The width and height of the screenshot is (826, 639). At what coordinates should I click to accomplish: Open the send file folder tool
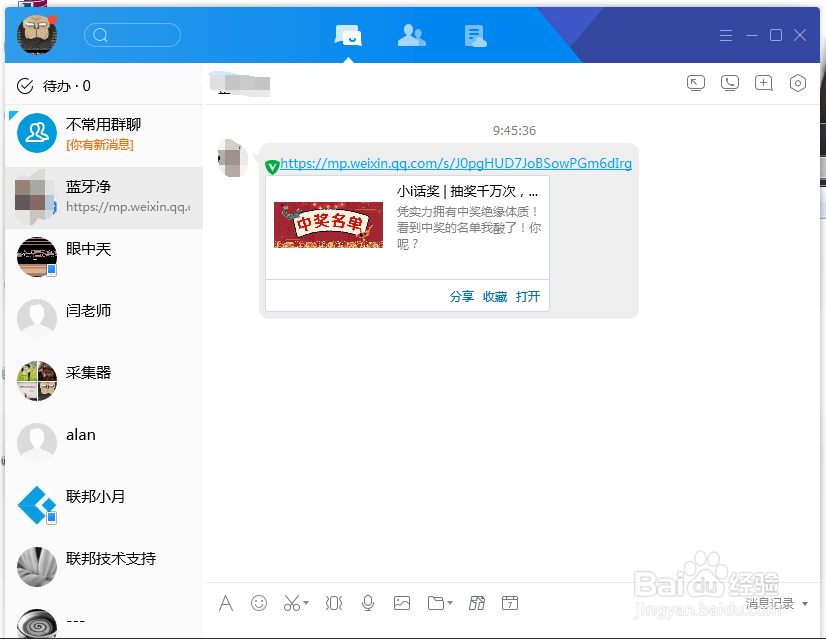pyautogui.click(x=436, y=603)
